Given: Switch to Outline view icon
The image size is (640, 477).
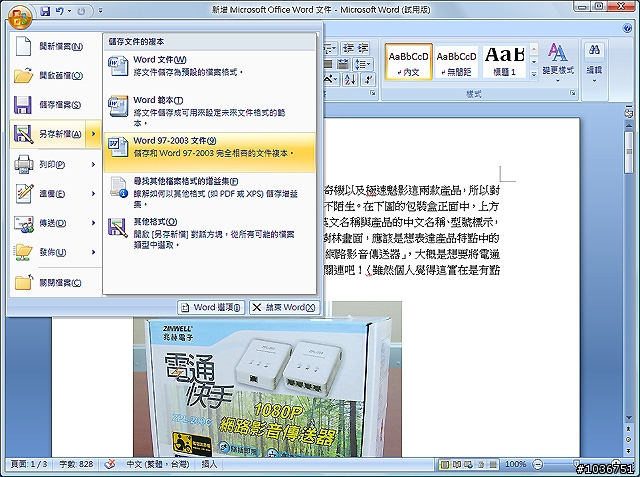Looking at the screenshot, I should [481, 464].
